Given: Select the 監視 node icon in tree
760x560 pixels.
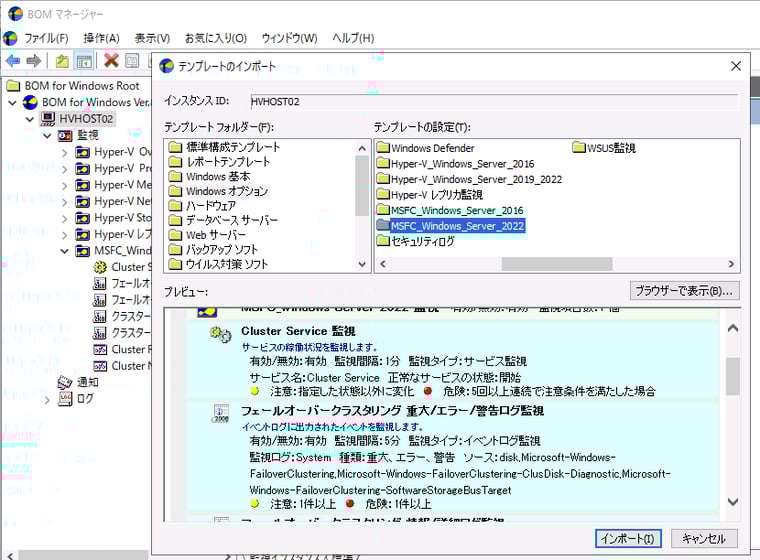Looking at the screenshot, I should click(65, 135).
